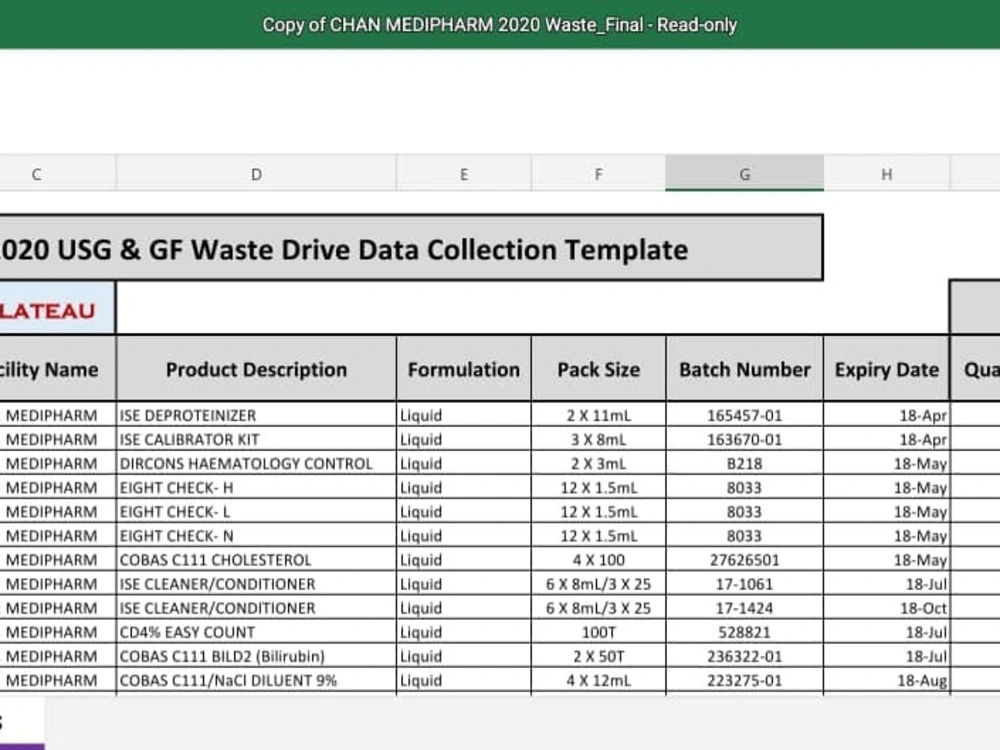Screen dimensions: 1000x750
Task: Select pack size 4 X 100
Action: (598, 560)
